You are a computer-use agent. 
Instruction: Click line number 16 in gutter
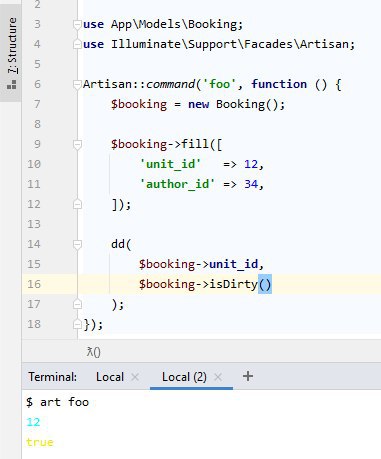(x=34, y=284)
